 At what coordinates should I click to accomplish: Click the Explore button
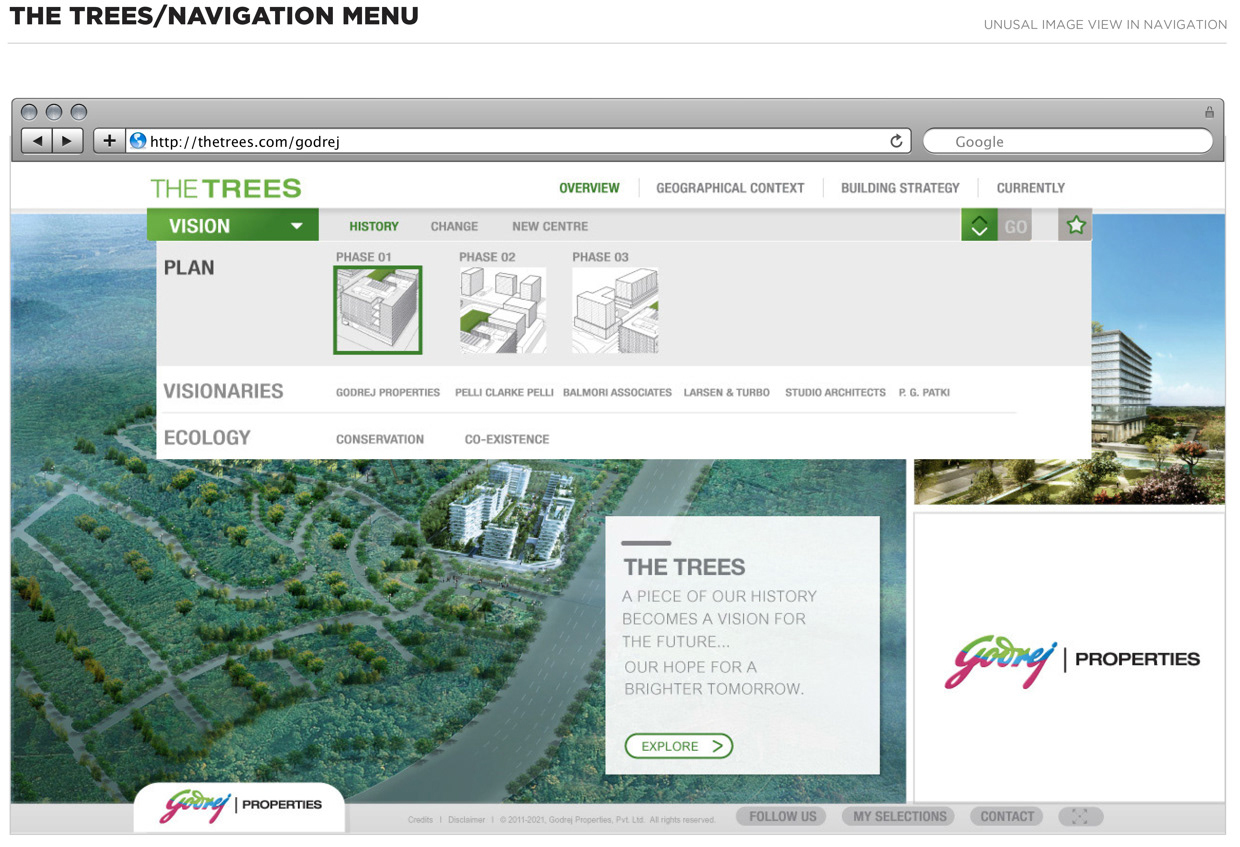point(679,746)
